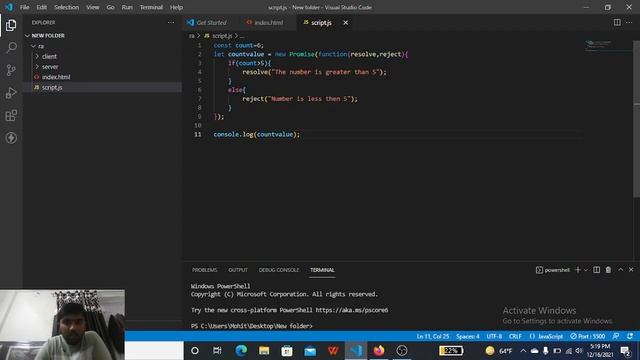Expand the server folder
Viewport: 640px width, 360px height.
pyautogui.click(x=102, y=67)
